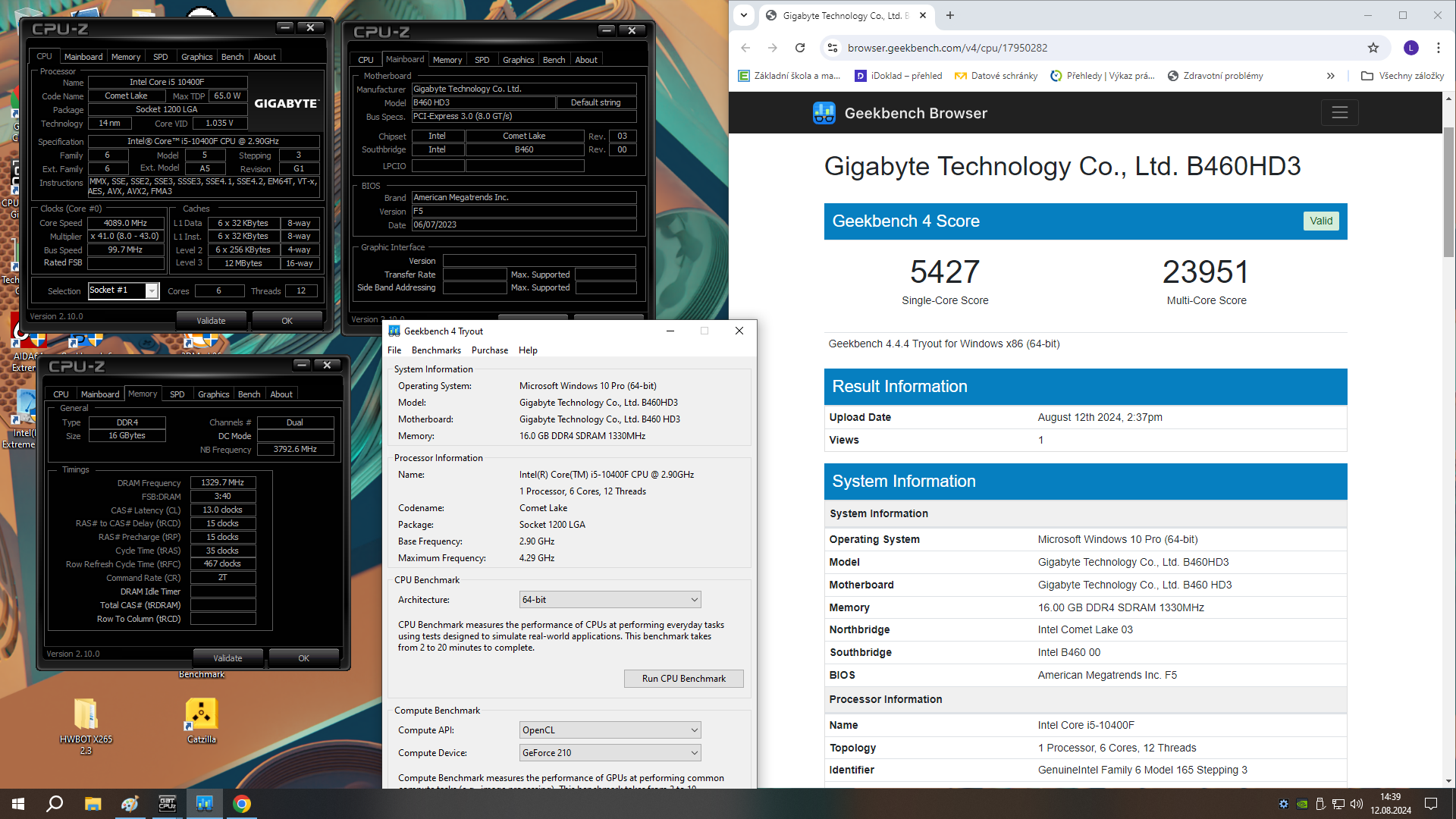
Task: Click the NVIDIA tray icon
Action: (1302, 804)
